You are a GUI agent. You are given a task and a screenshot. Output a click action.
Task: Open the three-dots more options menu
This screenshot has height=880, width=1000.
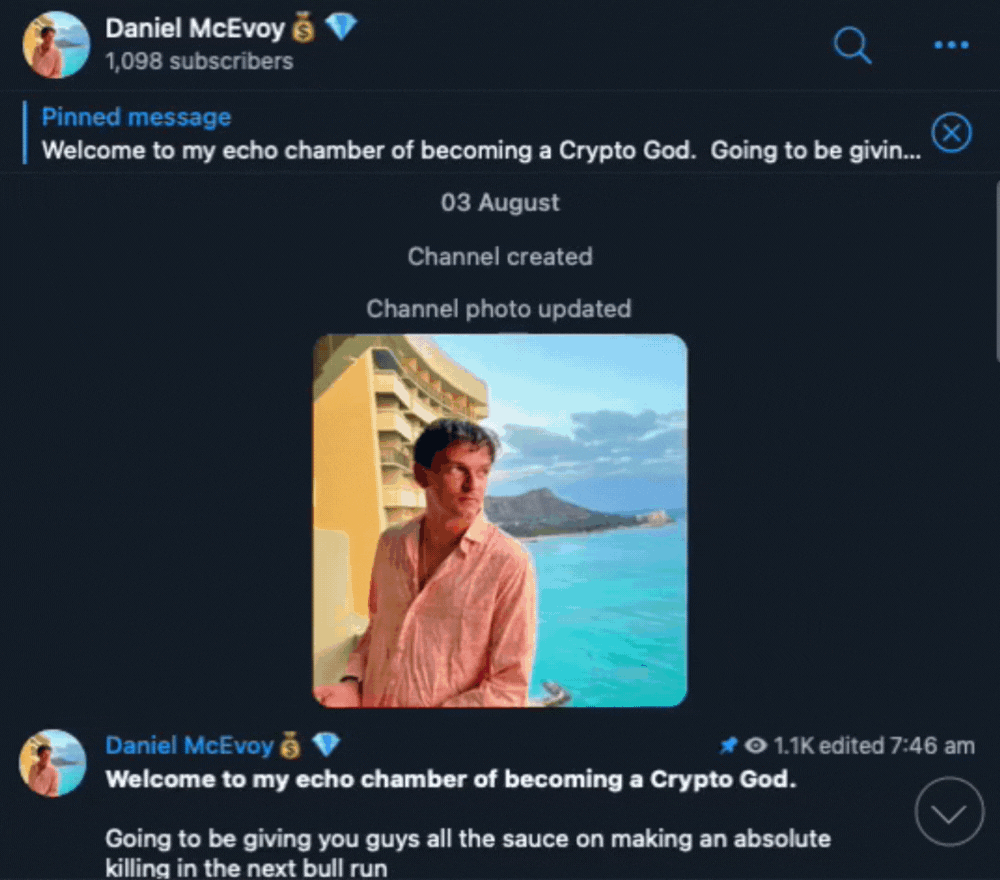[950, 45]
